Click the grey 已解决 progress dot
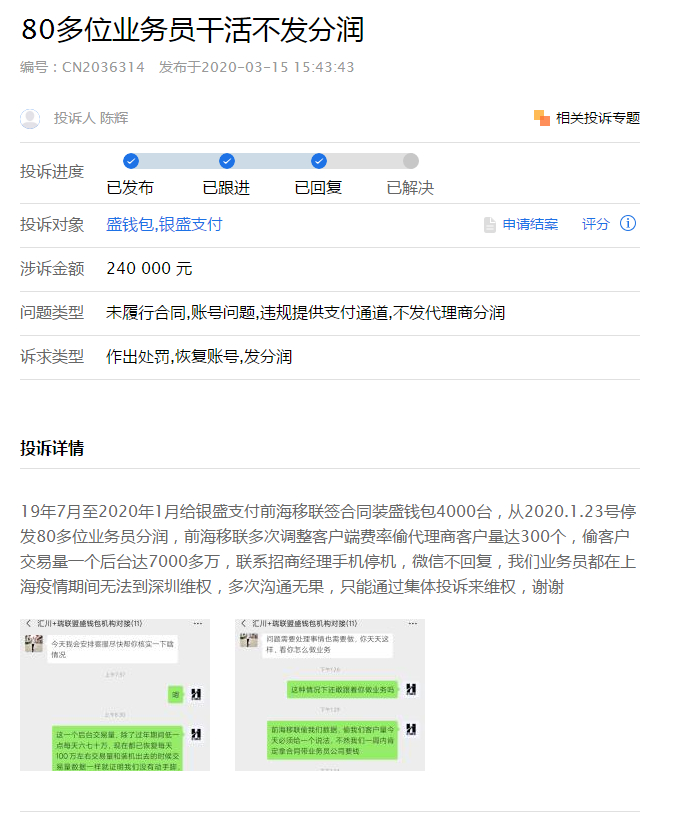This screenshot has width=699, height=815. point(411,161)
